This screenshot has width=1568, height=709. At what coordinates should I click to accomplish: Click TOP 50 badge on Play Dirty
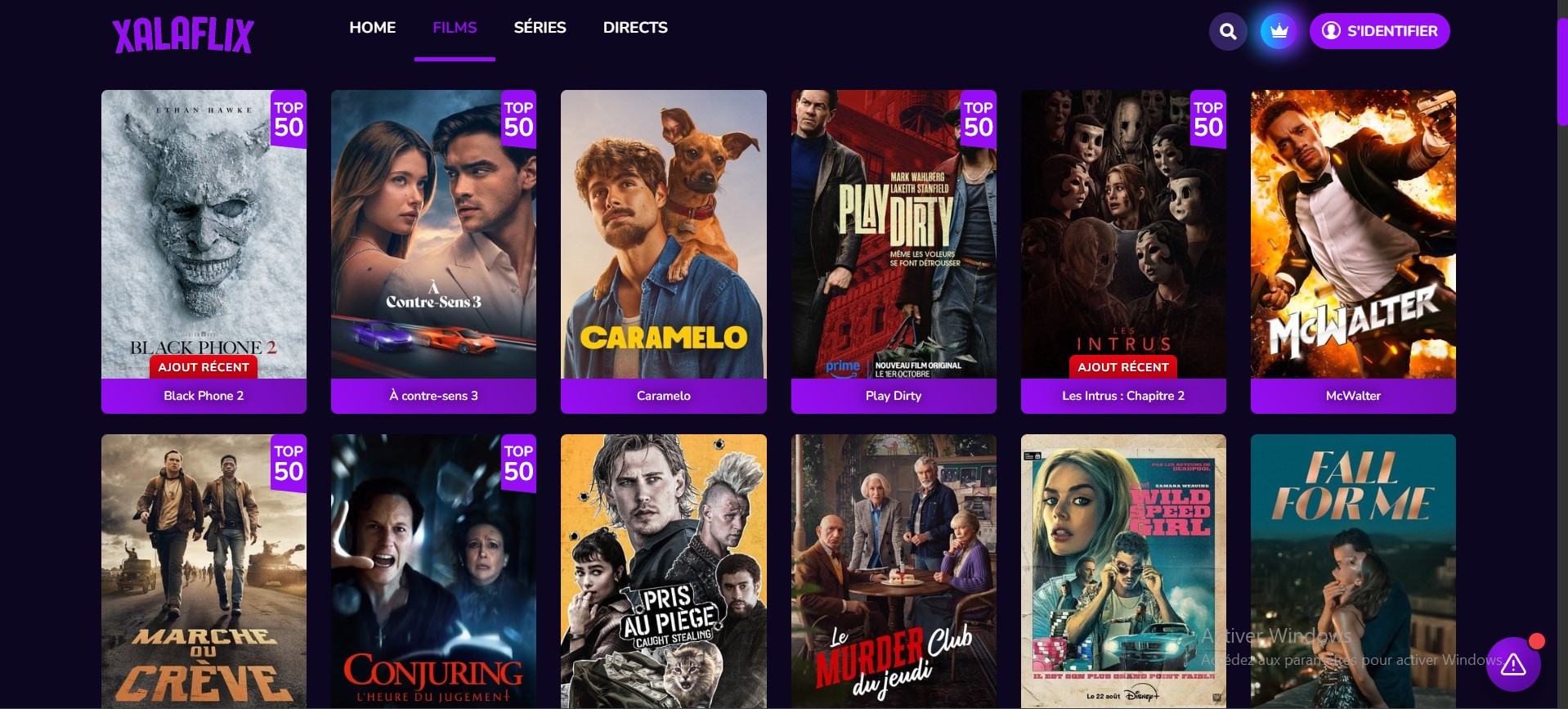(x=979, y=119)
